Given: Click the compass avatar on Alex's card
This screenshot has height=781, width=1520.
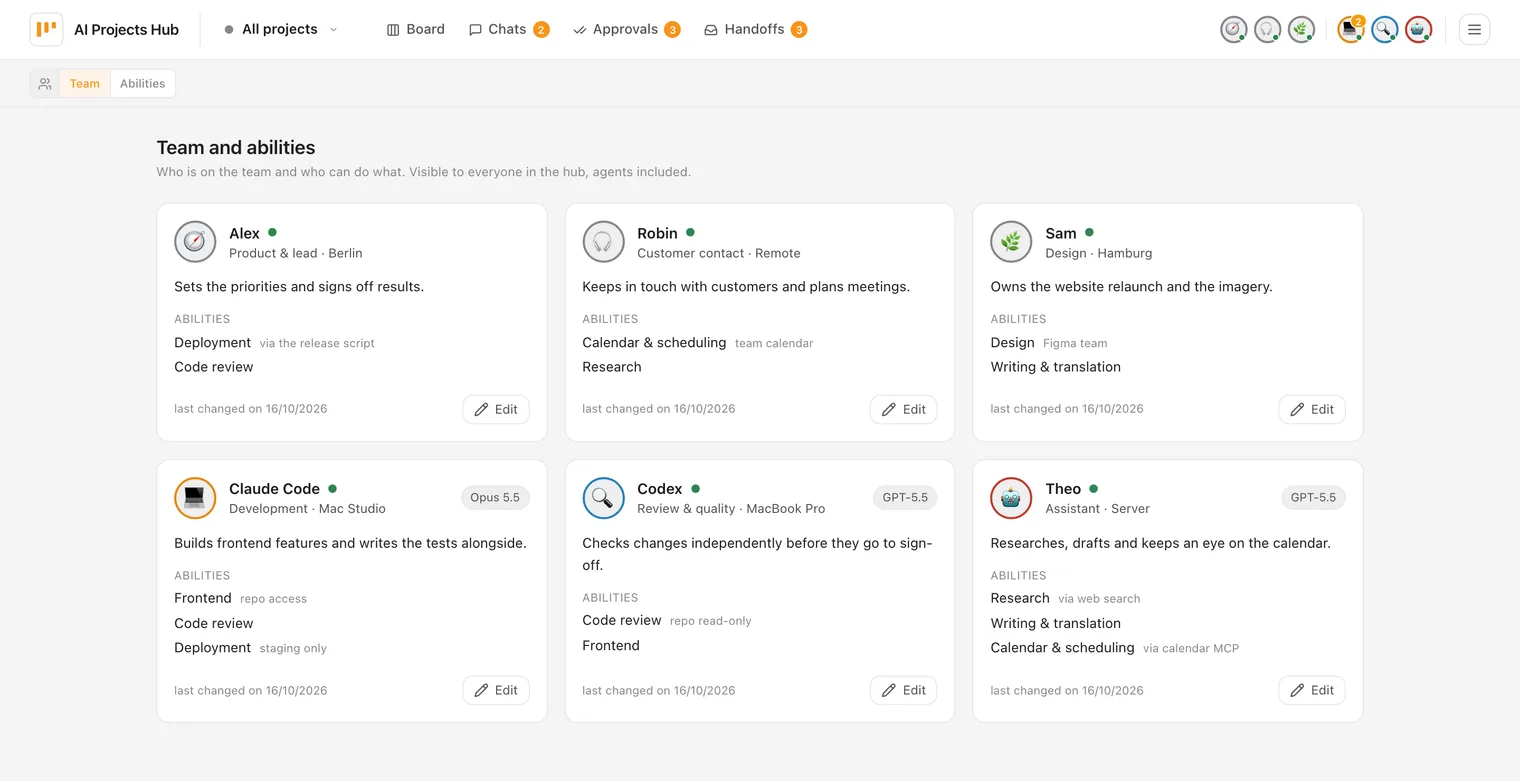Looking at the screenshot, I should pyautogui.click(x=195, y=242).
